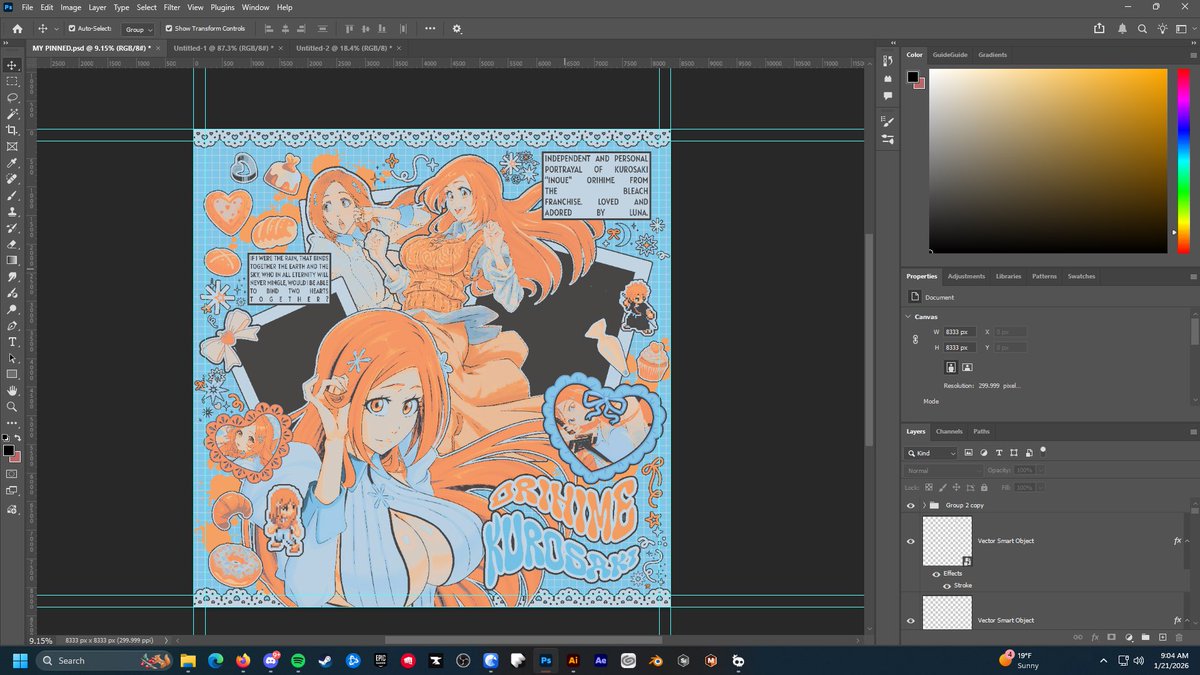Select the Lasso tool
The height and width of the screenshot is (675, 1200).
(x=12, y=97)
